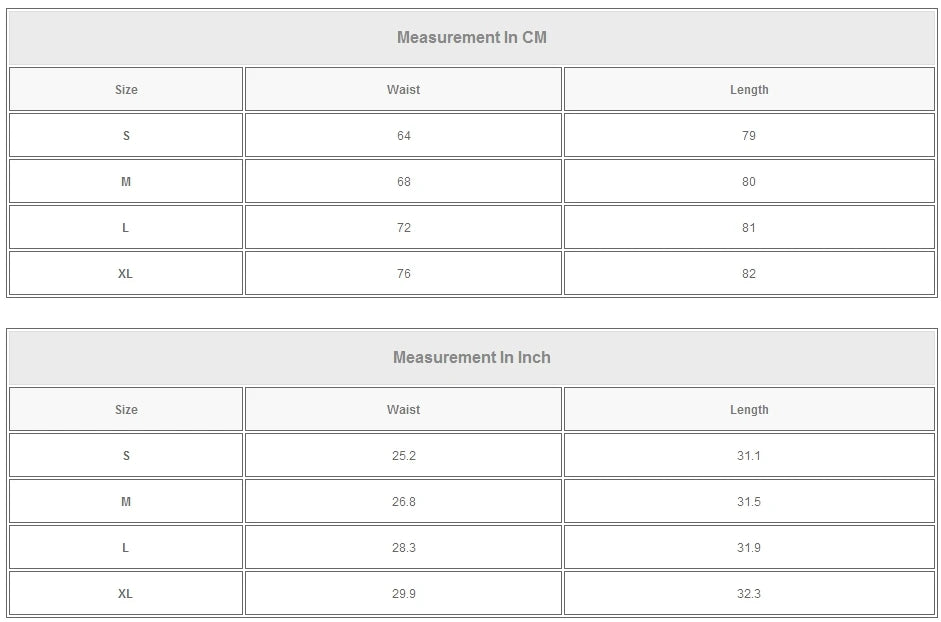Click the waist value 64 cell

click(x=403, y=136)
